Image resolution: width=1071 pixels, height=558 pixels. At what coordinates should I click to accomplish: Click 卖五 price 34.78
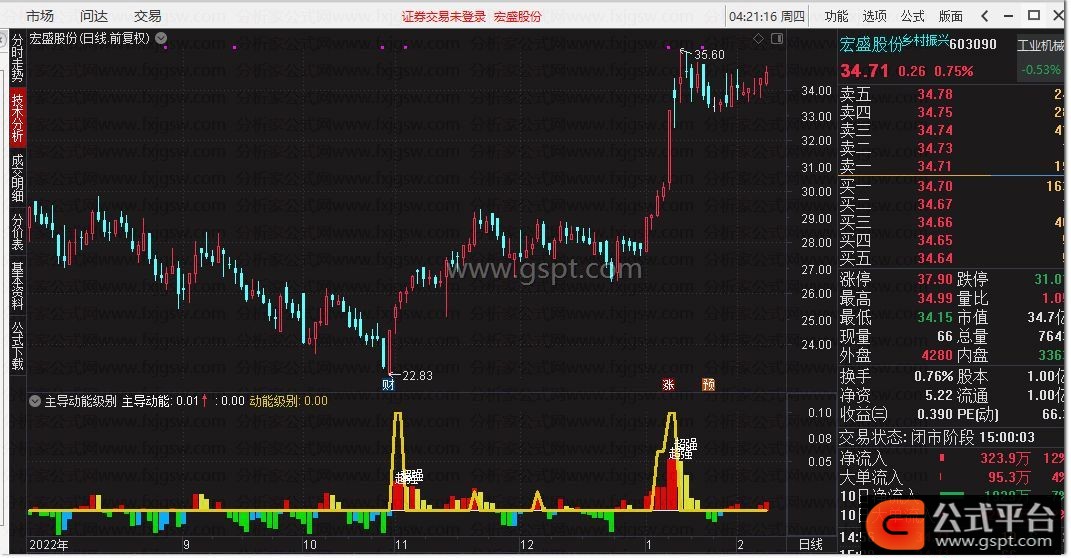click(935, 94)
